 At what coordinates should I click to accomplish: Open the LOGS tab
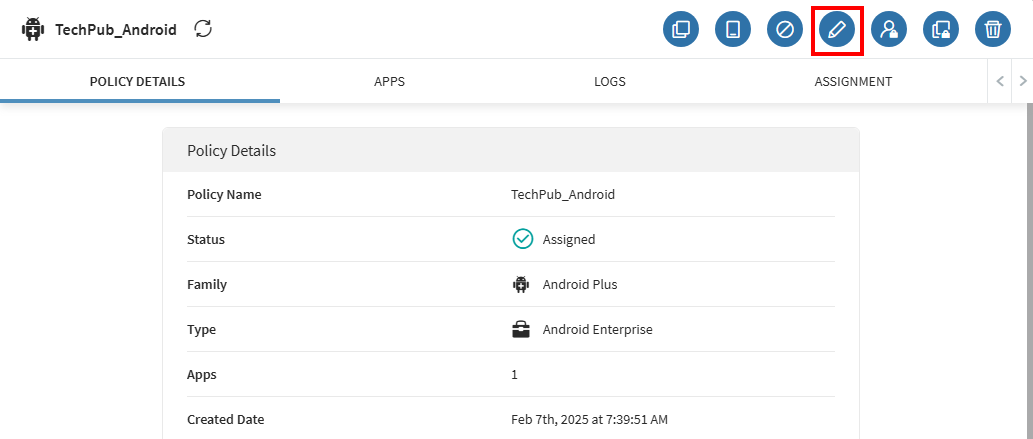pos(609,82)
